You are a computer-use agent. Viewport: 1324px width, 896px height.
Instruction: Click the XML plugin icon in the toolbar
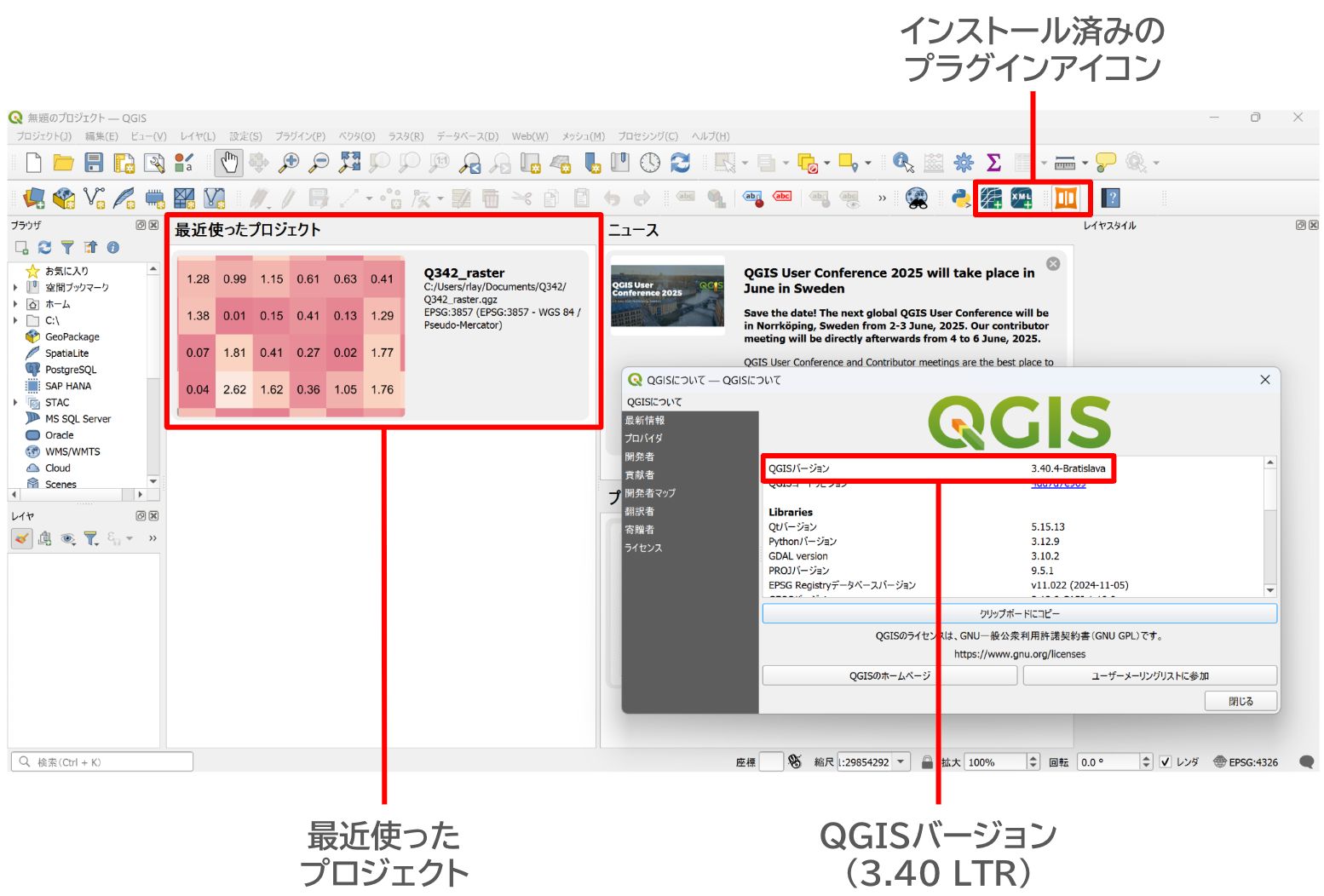[1022, 198]
